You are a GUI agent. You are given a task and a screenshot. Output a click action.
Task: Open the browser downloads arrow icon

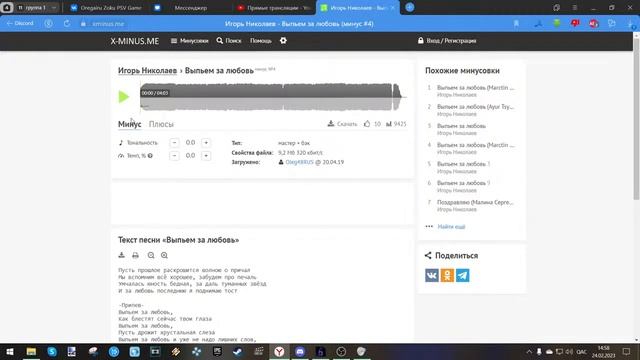(x=631, y=24)
